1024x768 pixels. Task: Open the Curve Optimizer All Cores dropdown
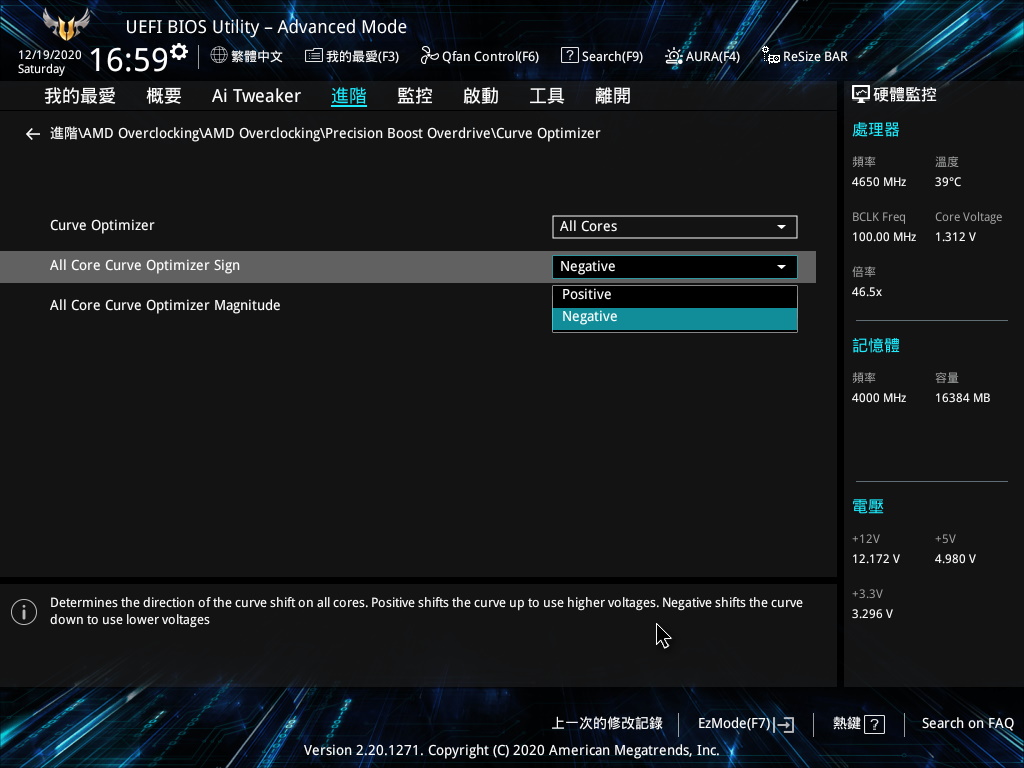675,227
